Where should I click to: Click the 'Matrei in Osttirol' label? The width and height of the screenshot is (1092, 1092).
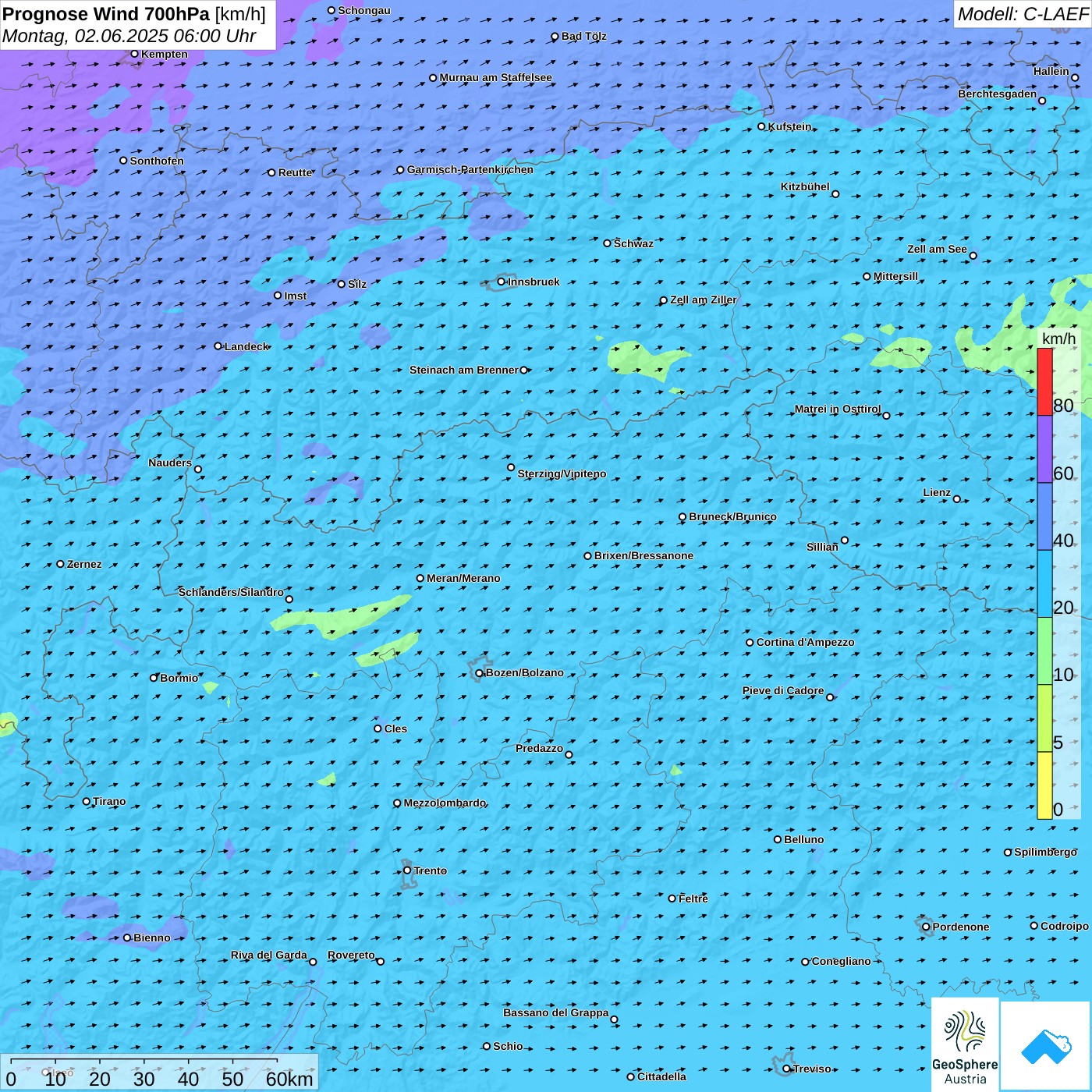click(838, 409)
